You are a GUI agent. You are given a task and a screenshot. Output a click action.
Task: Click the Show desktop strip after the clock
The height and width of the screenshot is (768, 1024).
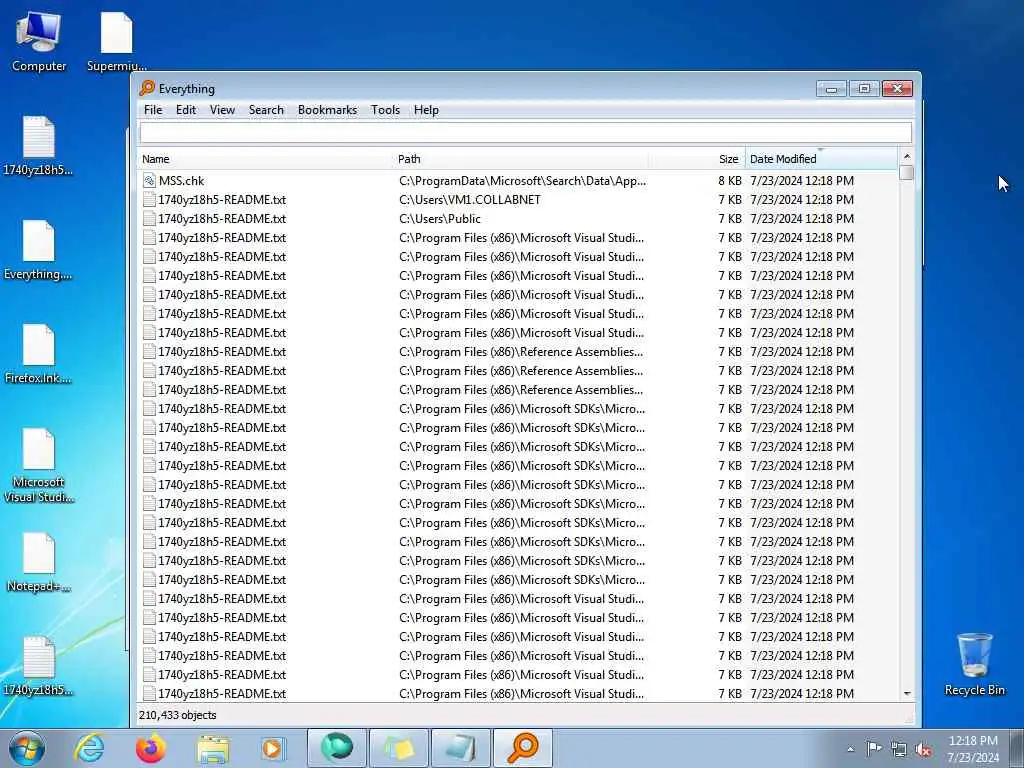point(1017,749)
